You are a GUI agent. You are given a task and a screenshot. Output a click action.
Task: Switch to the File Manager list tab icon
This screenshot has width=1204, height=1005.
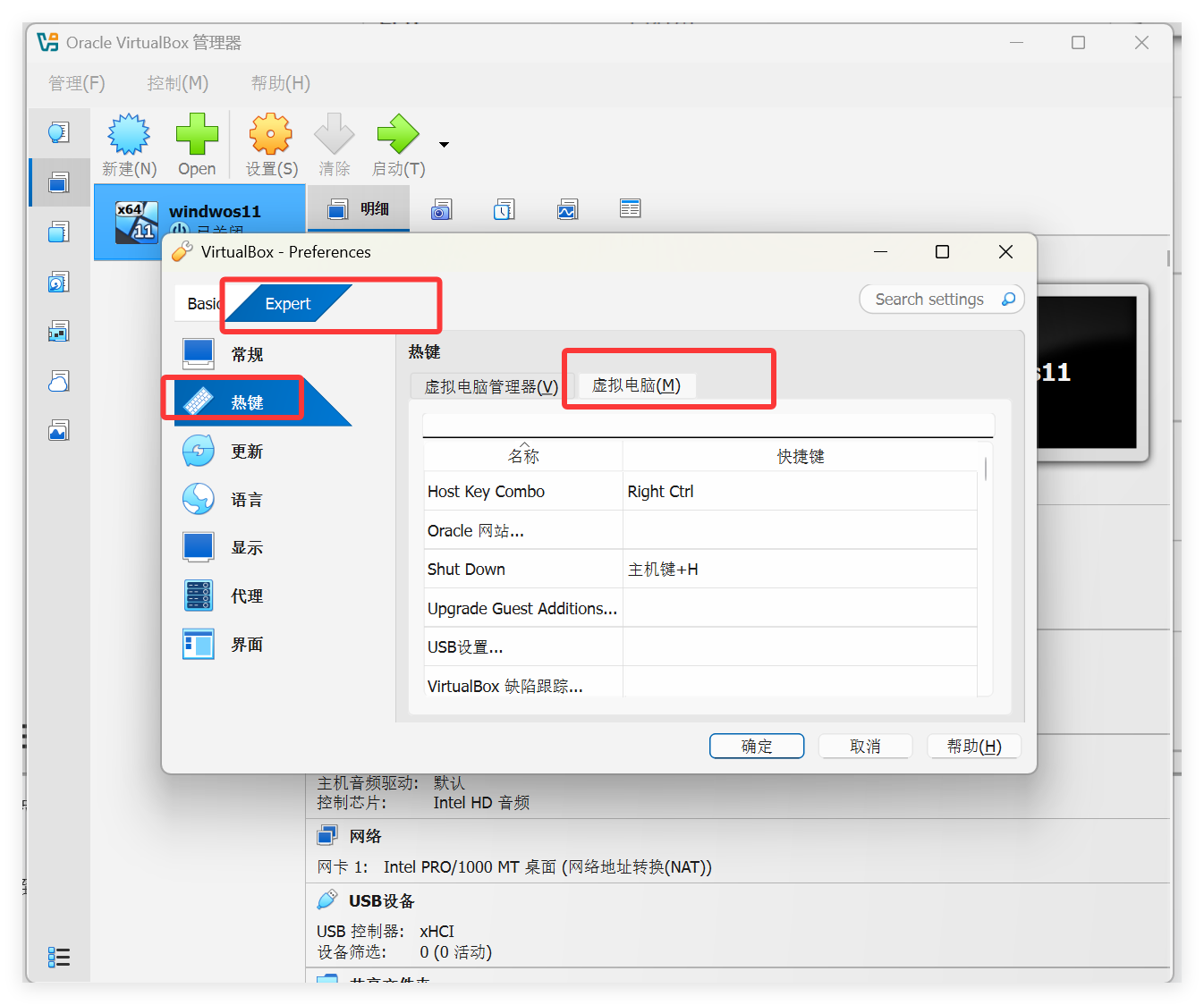[630, 208]
